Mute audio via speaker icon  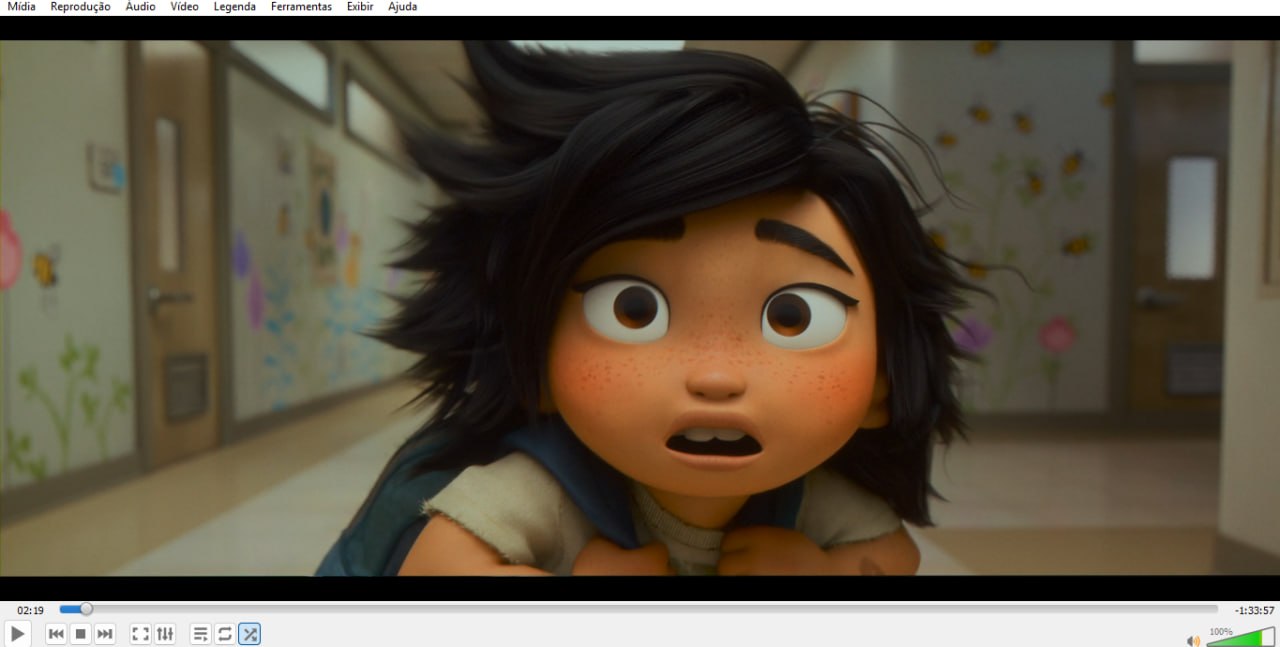tap(1193, 640)
